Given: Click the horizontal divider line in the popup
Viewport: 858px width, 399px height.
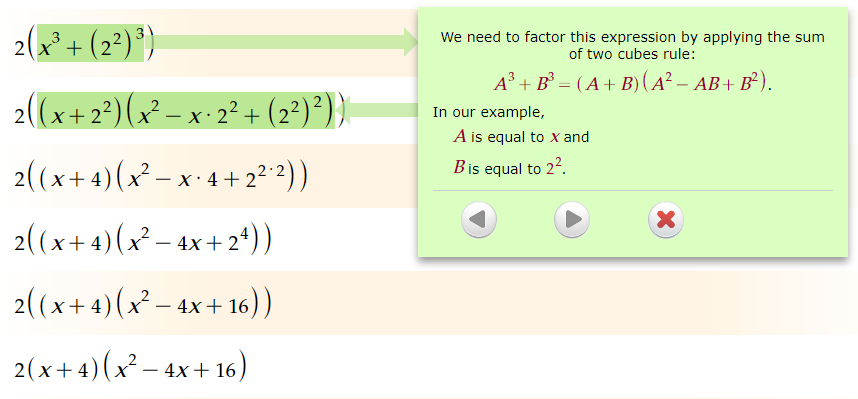Looking at the screenshot, I should (x=633, y=190).
